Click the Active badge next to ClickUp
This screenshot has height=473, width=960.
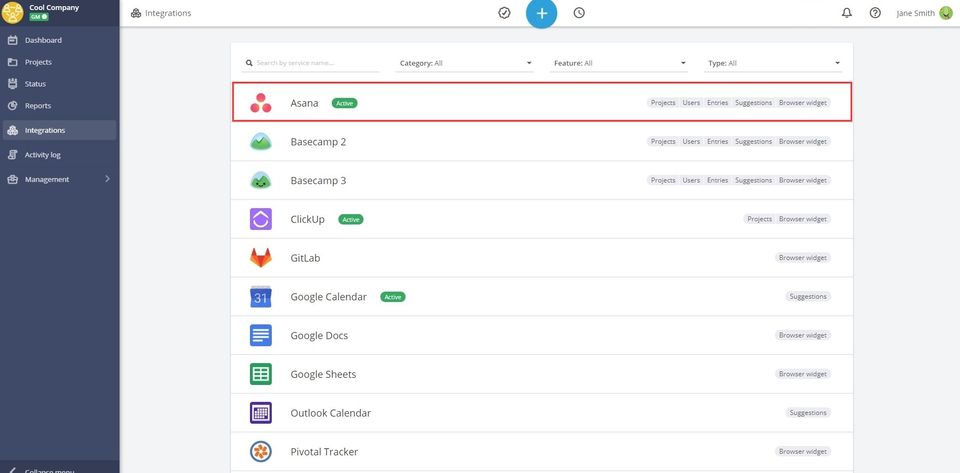click(351, 219)
